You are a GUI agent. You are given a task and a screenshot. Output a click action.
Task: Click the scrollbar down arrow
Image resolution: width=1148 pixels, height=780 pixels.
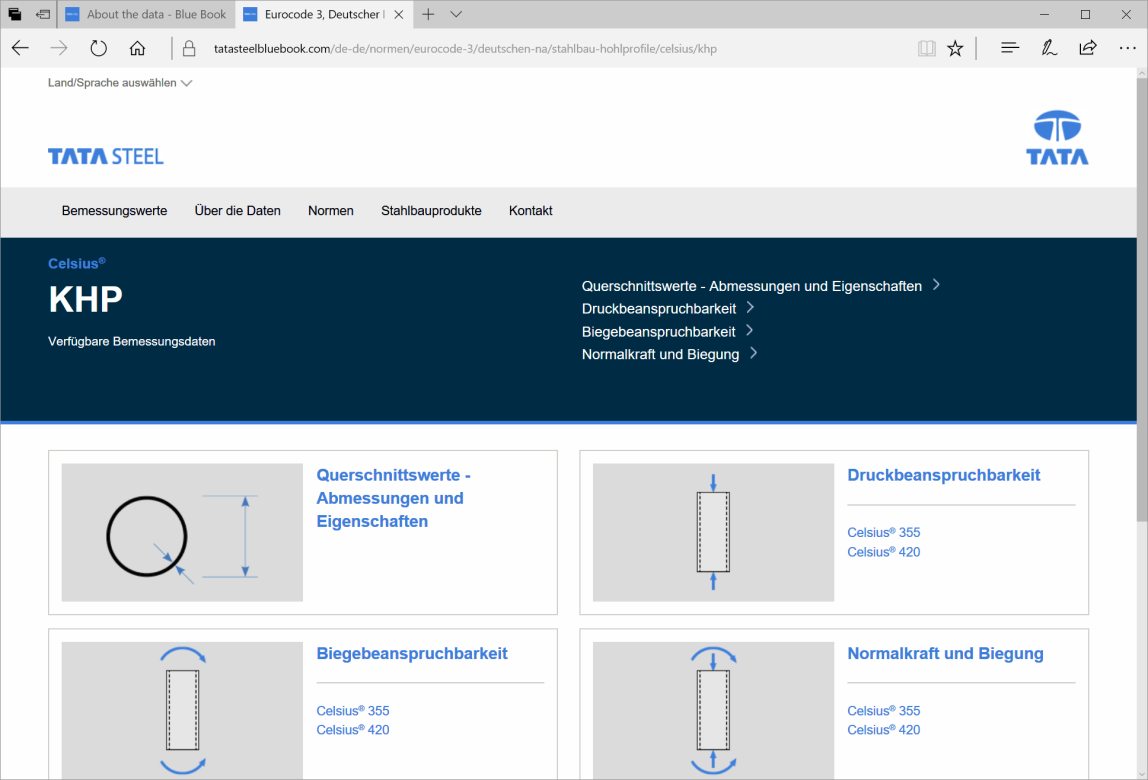click(x=1142, y=774)
